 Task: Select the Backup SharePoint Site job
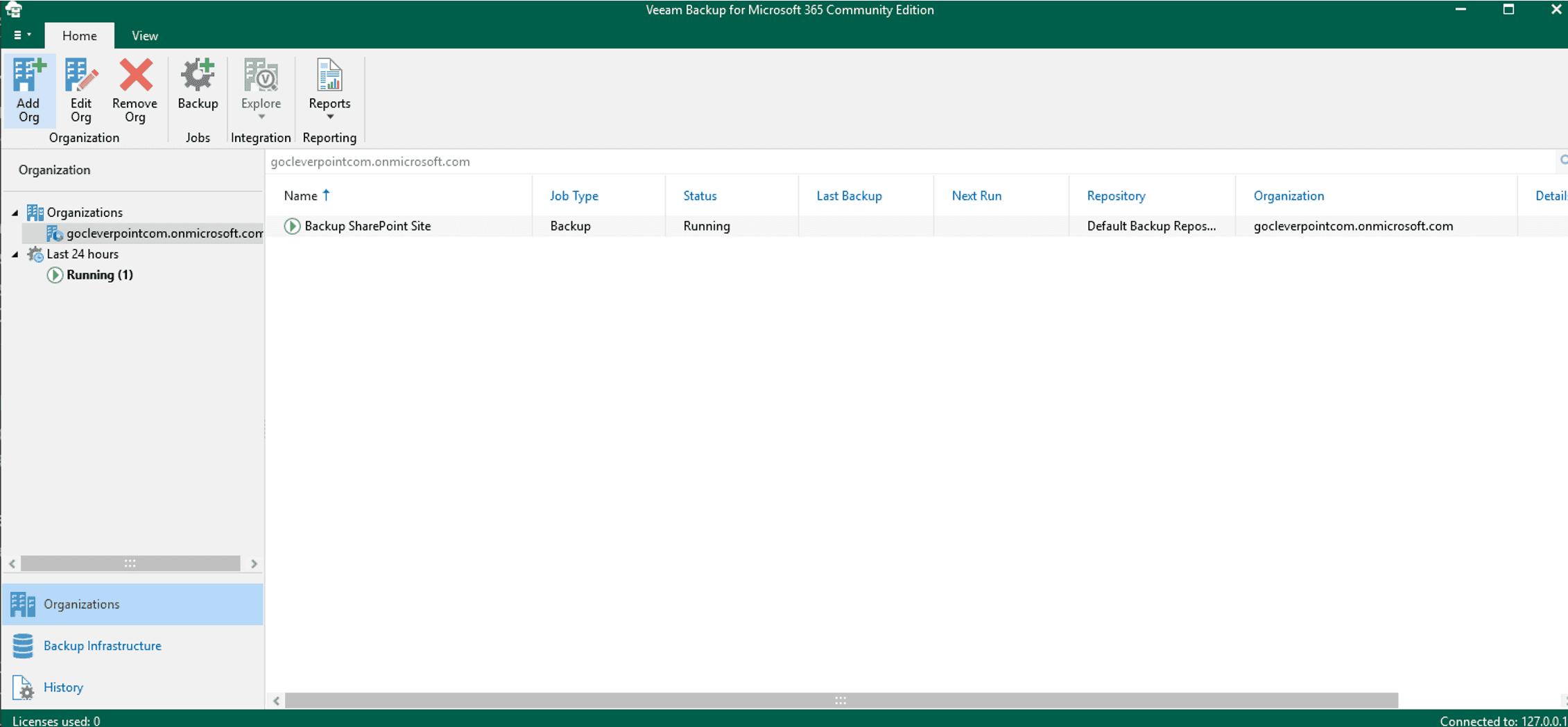368,226
